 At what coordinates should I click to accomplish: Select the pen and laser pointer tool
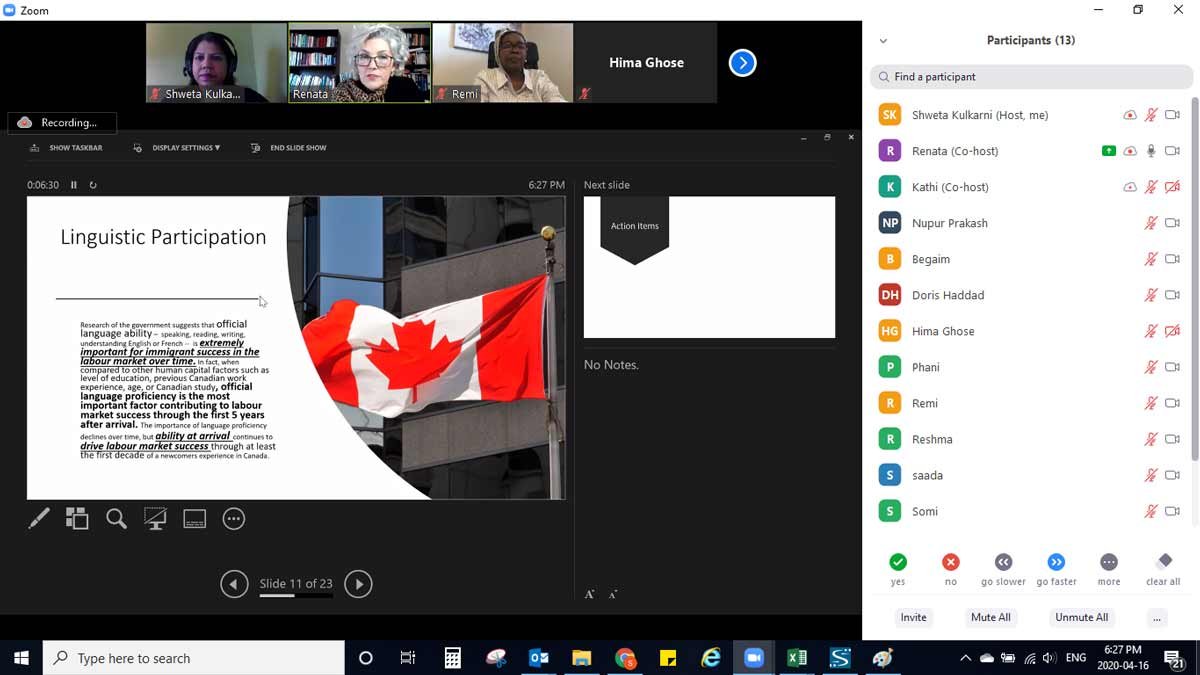point(39,518)
